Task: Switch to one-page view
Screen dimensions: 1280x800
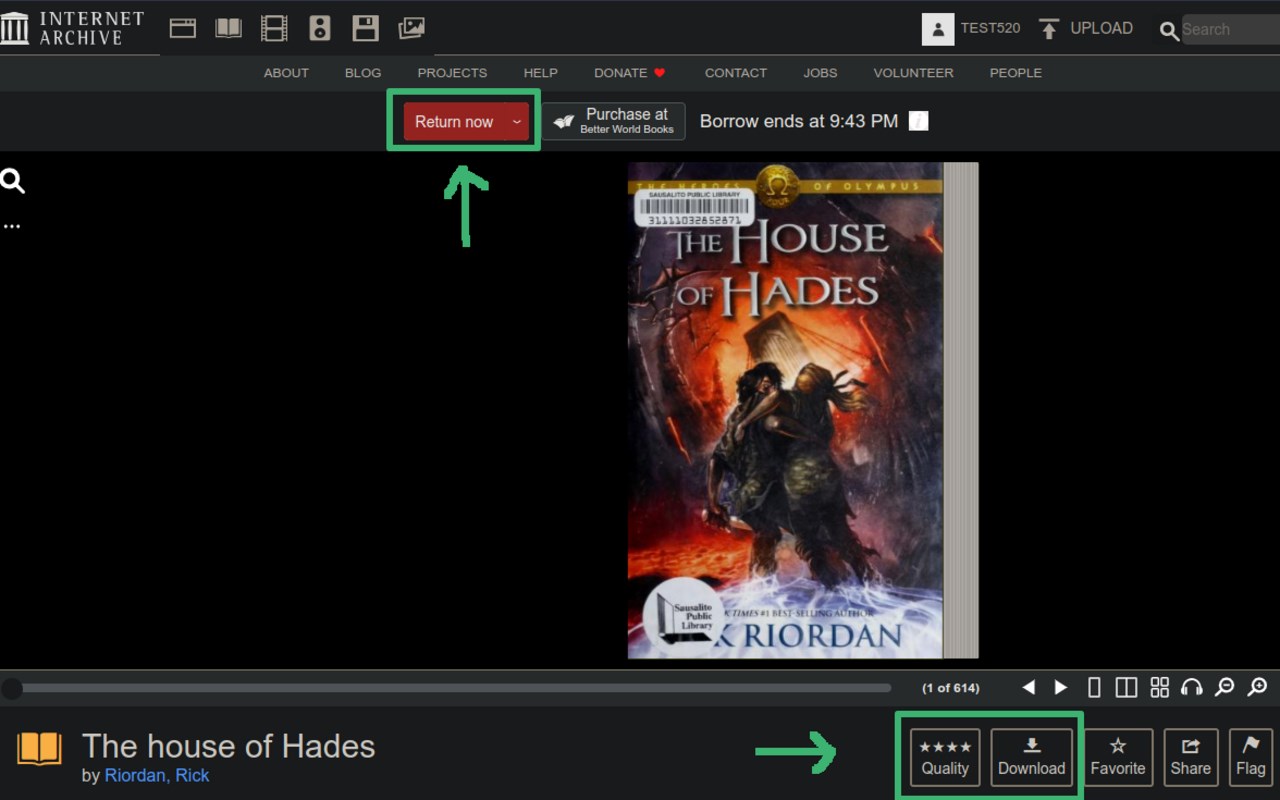Action: 1094,687
